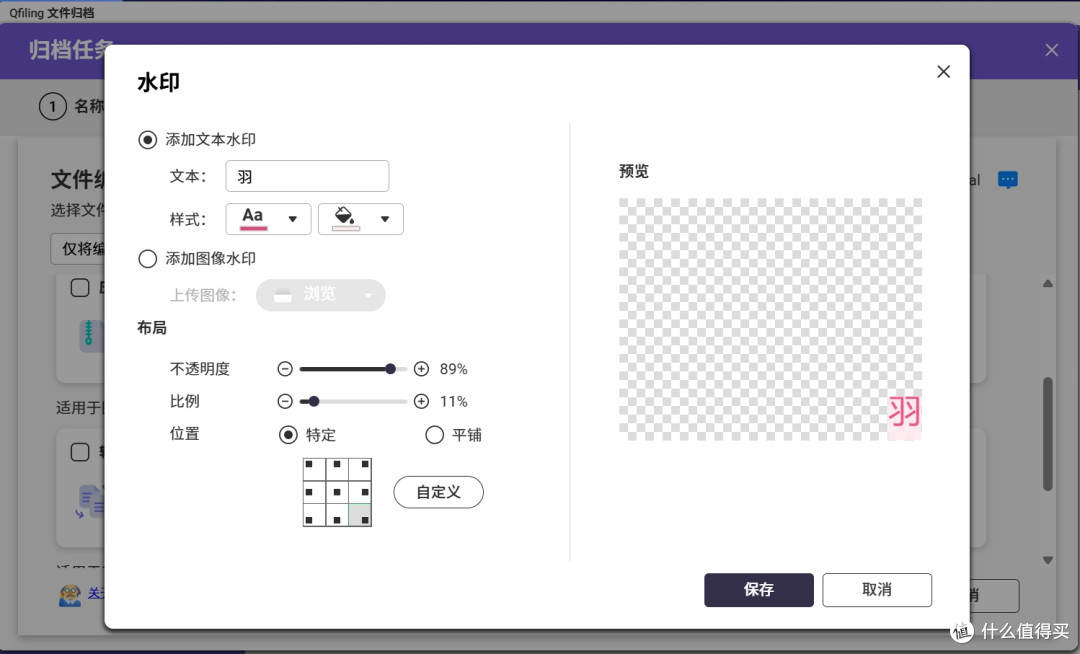1080x654 pixels.
Task: Click the 自定义 custom position button
Action: tap(439, 492)
